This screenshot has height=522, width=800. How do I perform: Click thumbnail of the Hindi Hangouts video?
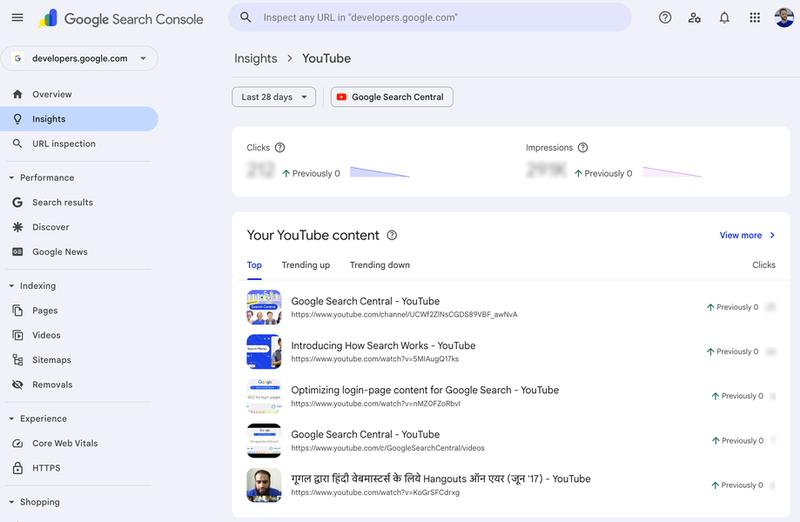pyautogui.click(x=264, y=485)
